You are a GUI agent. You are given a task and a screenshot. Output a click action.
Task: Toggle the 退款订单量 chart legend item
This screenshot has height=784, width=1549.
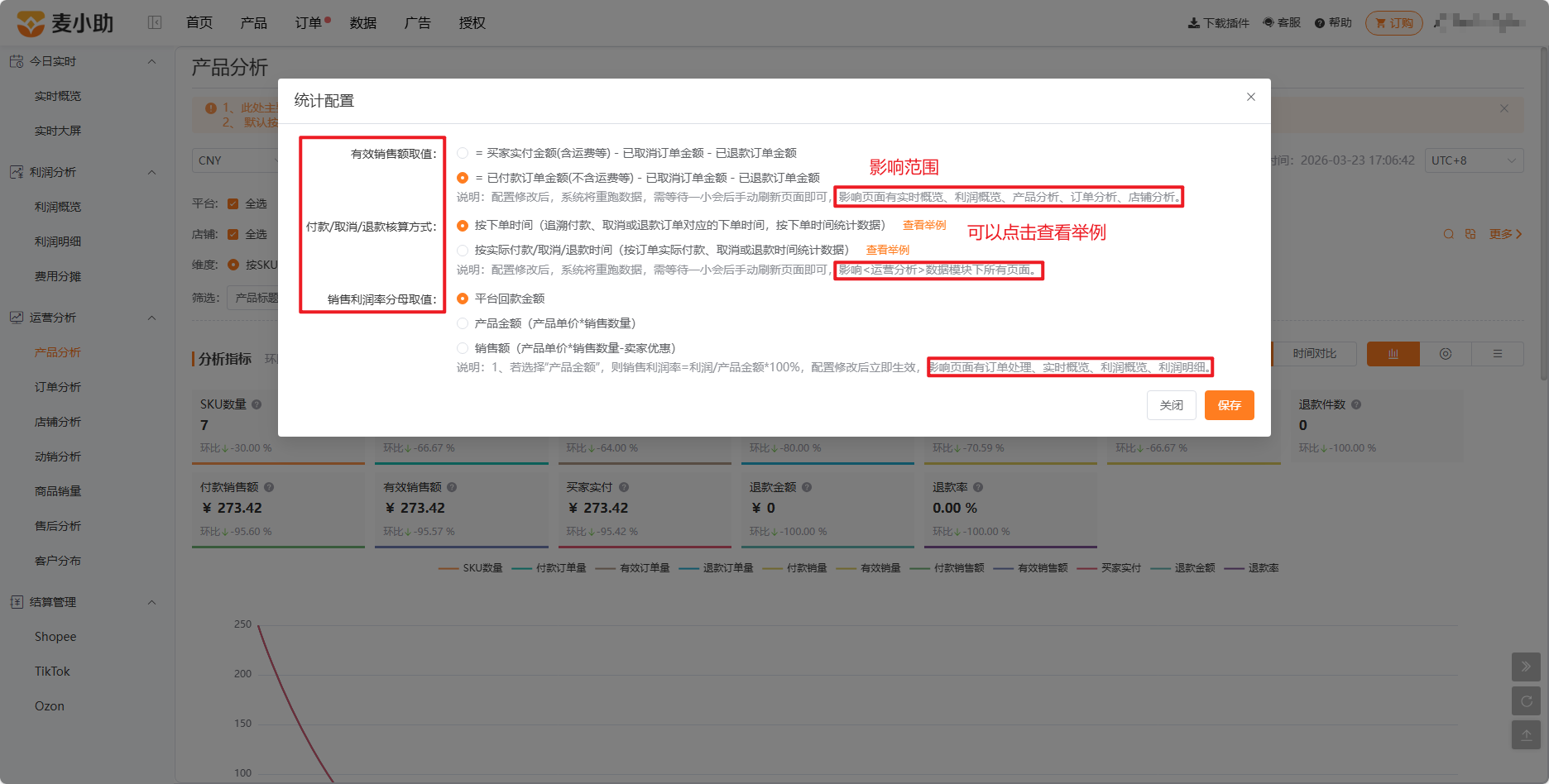(x=717, y=568)
